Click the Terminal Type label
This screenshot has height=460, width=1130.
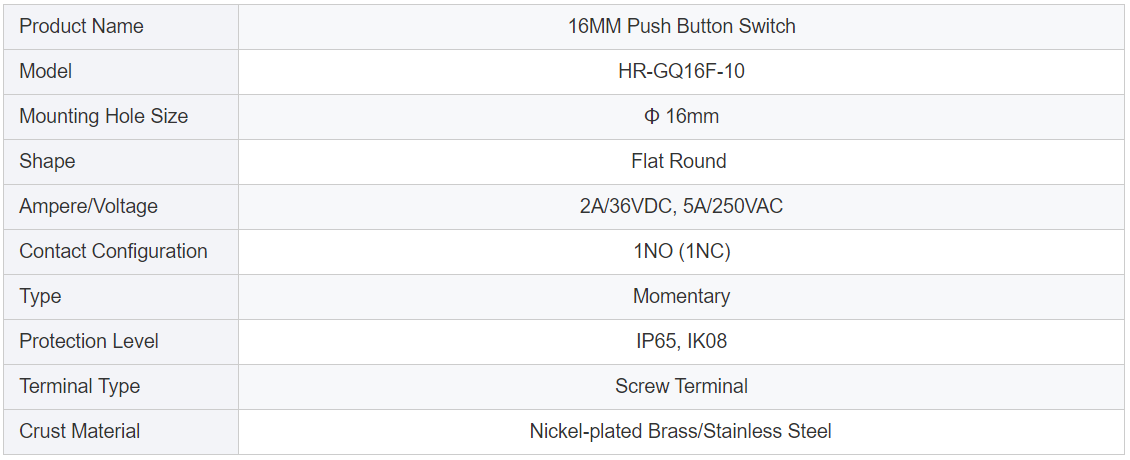(x=79, y=387)
